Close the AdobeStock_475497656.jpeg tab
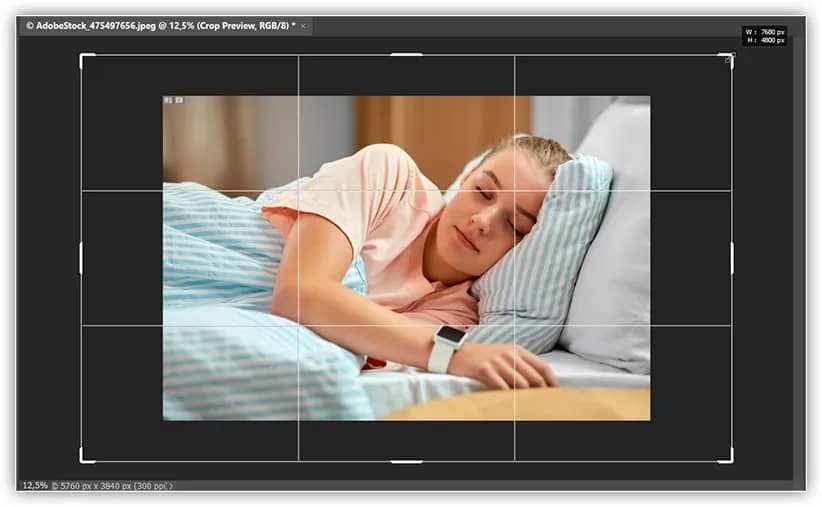 (x=302, y=26)
